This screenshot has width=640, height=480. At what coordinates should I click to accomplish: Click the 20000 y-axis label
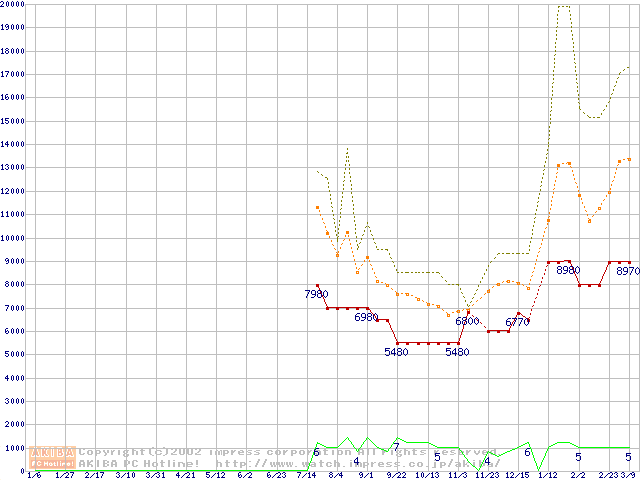(x=13, y=5)
